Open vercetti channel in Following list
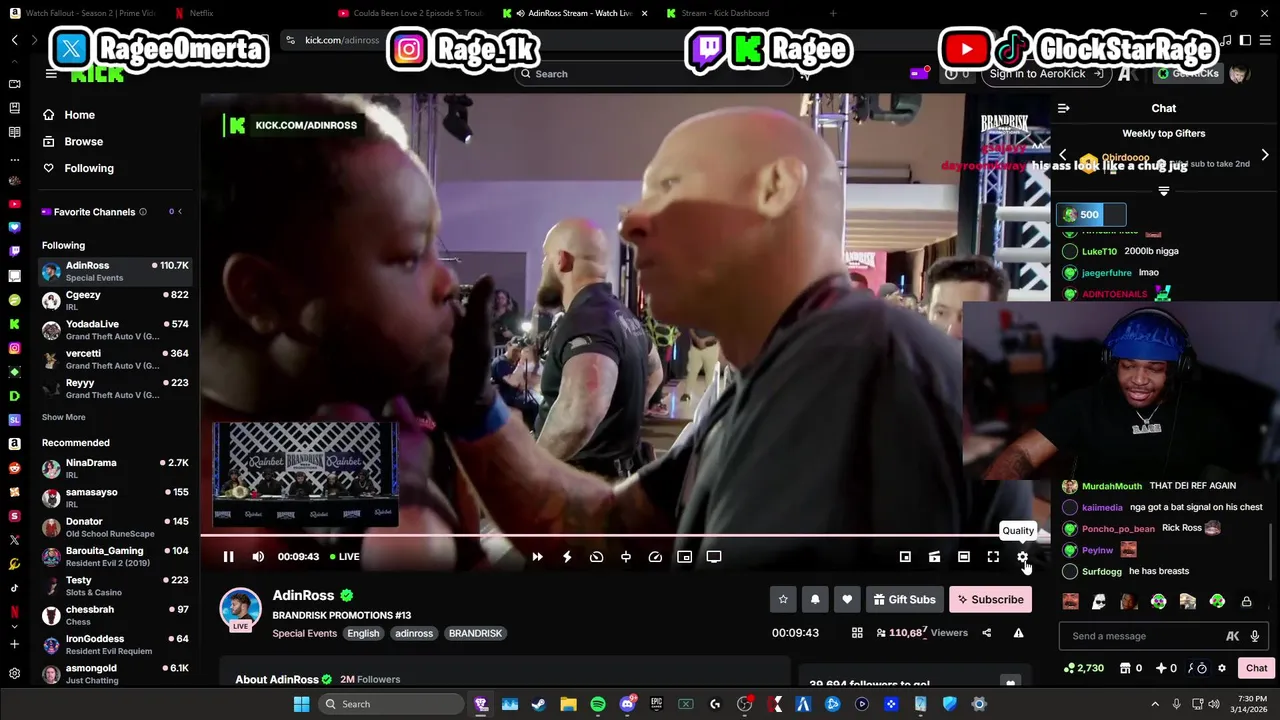Viewport: 1280px width, 720px height. coord(115,359)
